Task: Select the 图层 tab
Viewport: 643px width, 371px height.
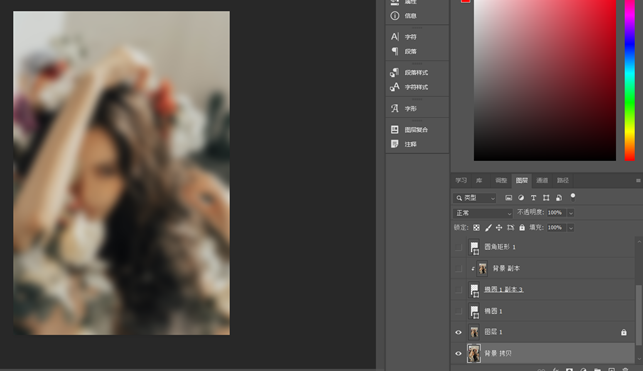Action: (x=522, y=180)
